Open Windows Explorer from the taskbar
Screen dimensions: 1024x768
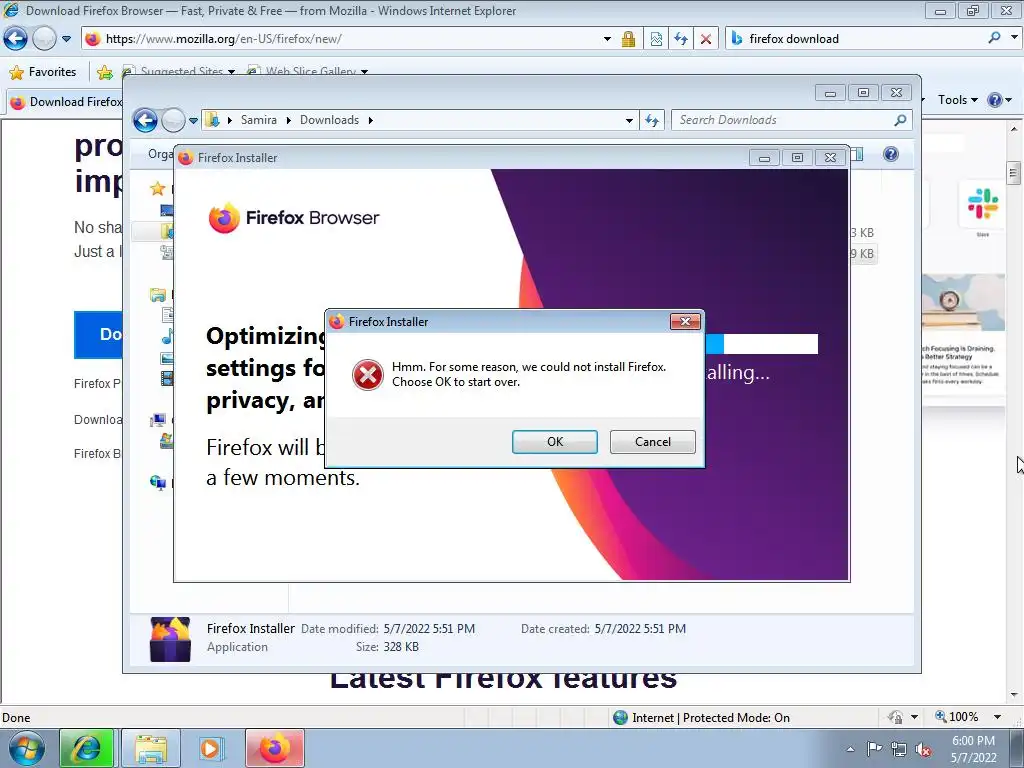(x=151, y=748)
